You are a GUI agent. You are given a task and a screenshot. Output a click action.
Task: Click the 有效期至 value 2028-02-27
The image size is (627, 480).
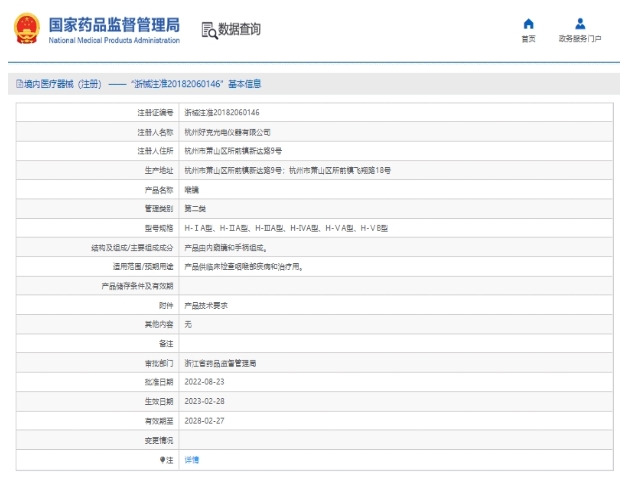point(205,421)
